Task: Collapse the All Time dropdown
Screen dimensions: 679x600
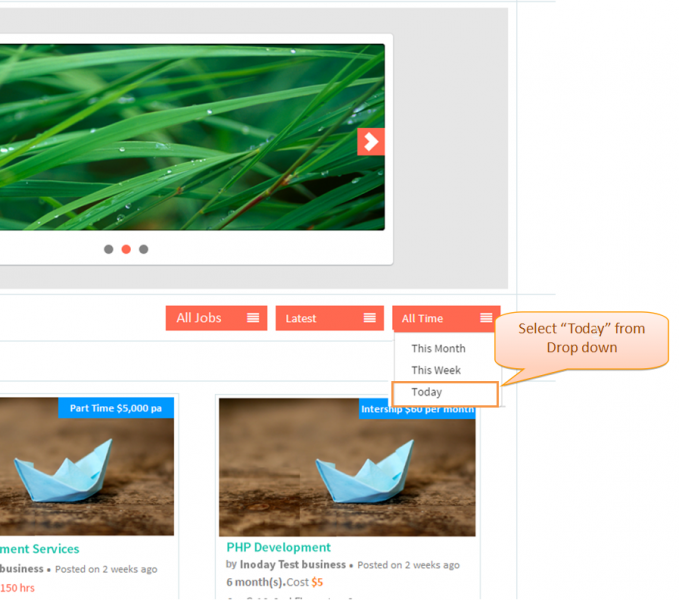Action: pos(446,318)
